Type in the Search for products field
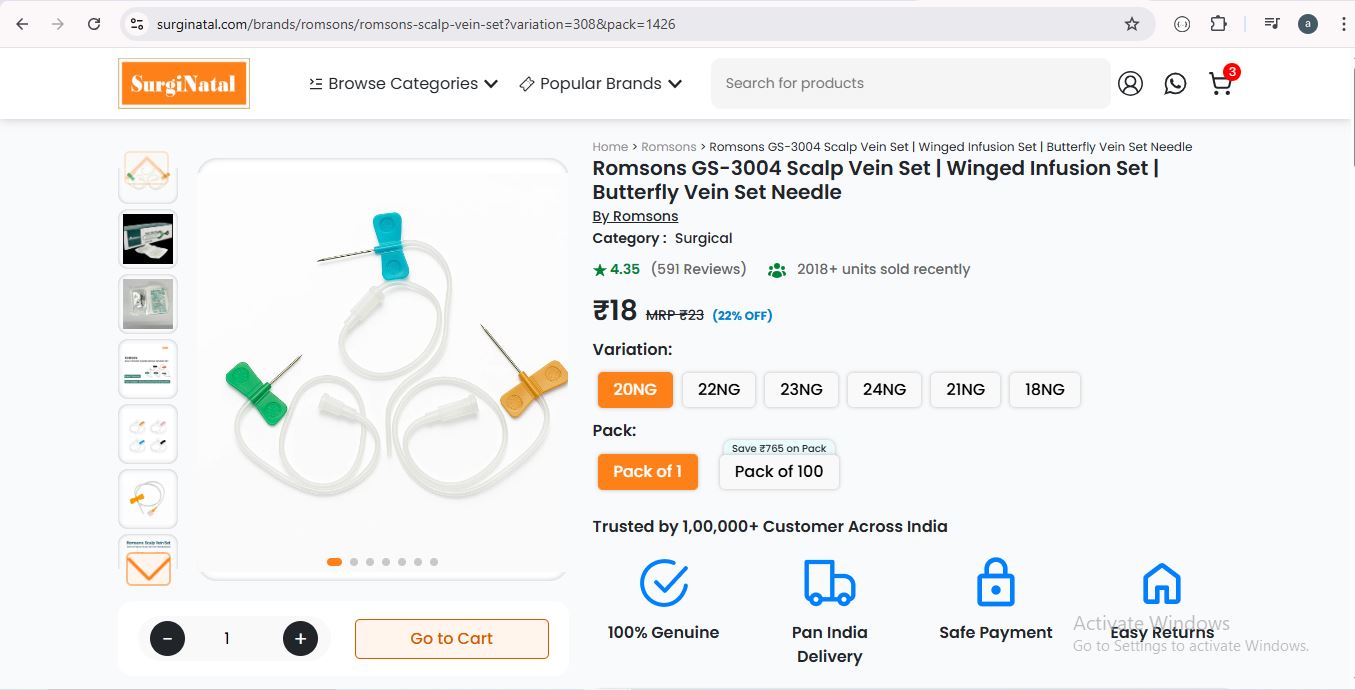Image resolution: width=1355 pixels, height=690 pixels. [x=910, y=84]
